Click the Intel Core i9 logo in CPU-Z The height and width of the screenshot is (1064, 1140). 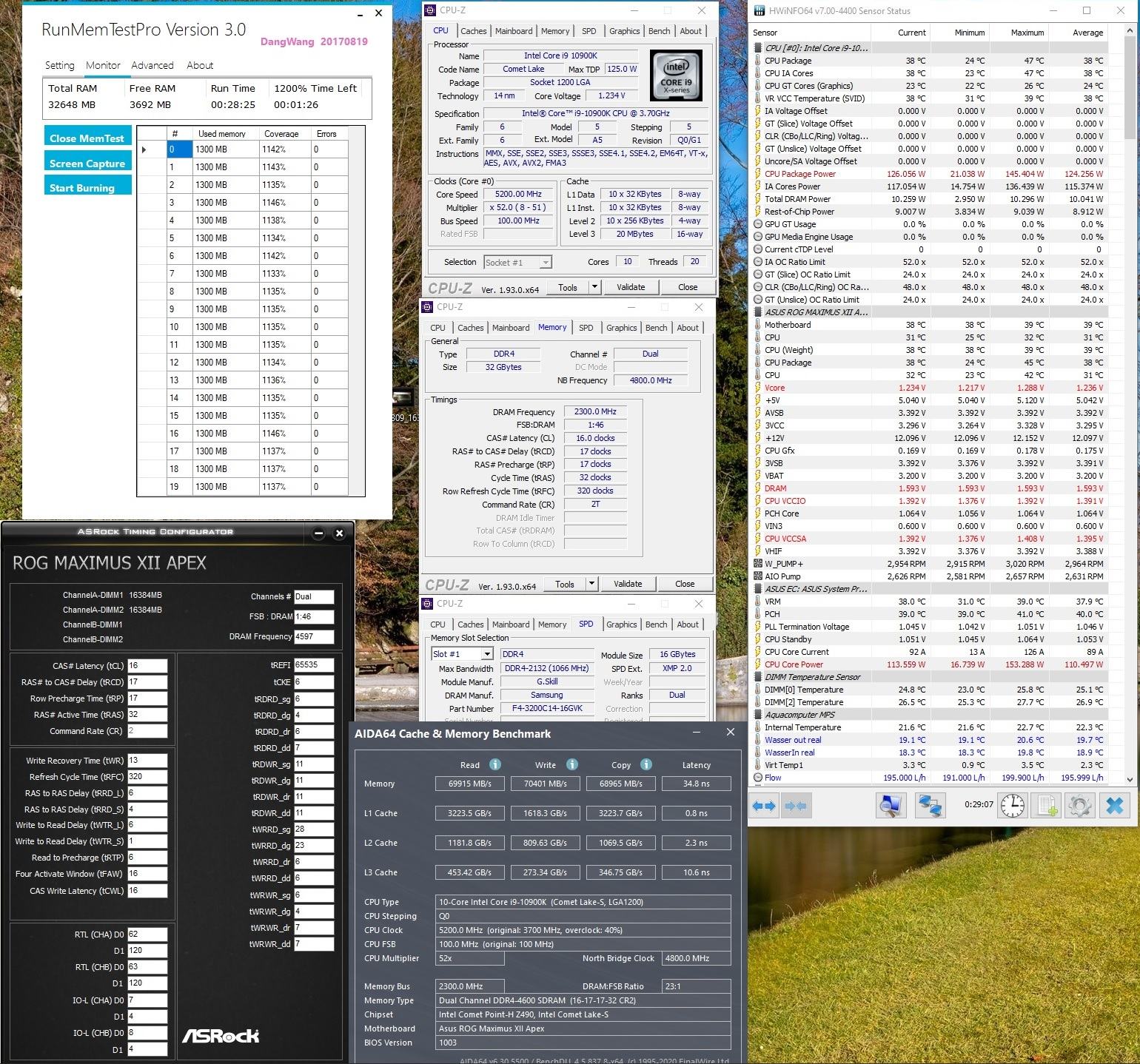click(x=675, y=75)
